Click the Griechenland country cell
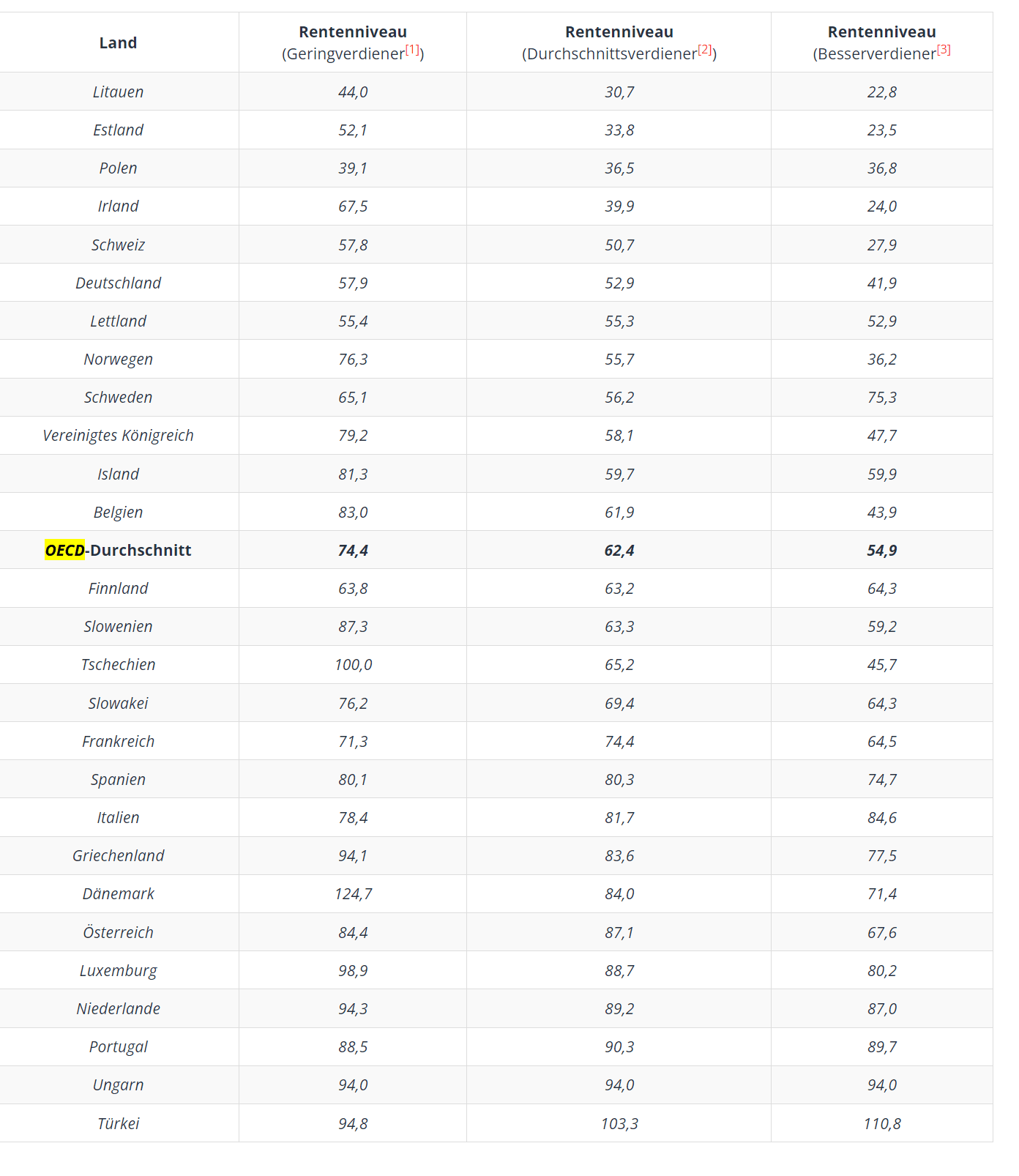This screenshot has width=1019, height=1176. (118, 855)
